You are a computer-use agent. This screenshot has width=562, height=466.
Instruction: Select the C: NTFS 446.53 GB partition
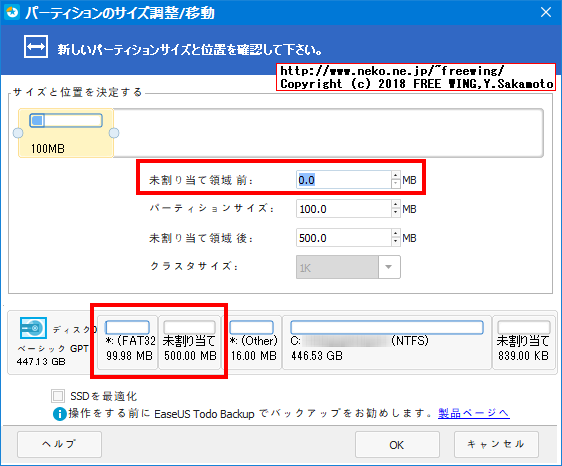(387, 342)
